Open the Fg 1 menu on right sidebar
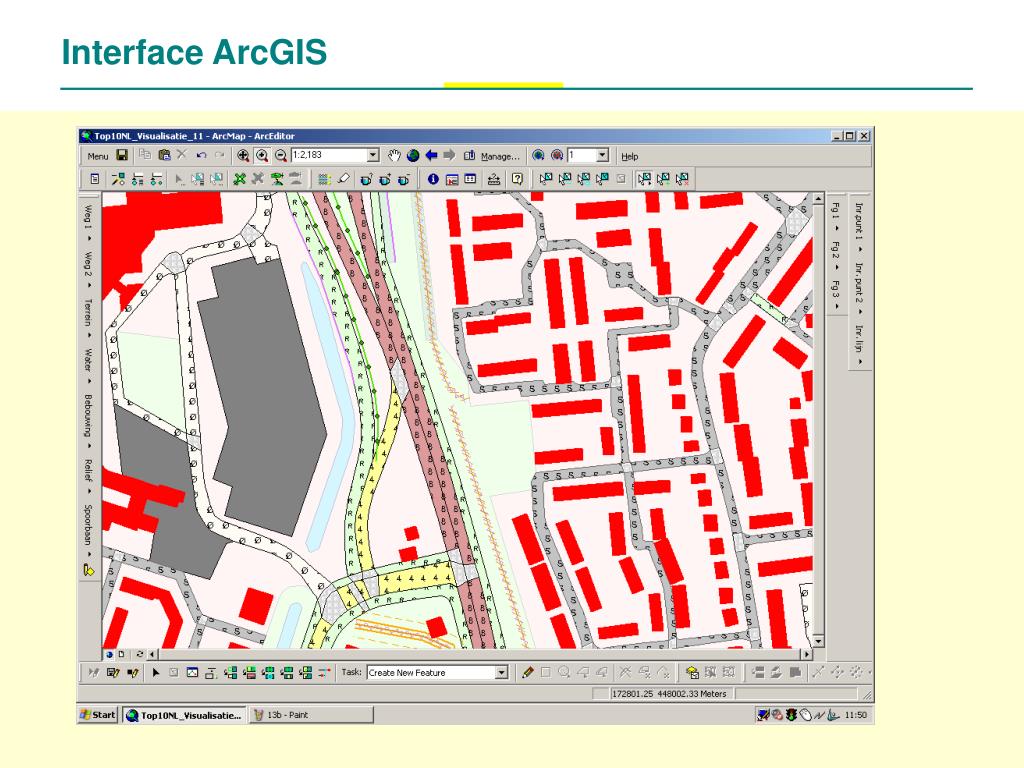Image resolution: width=1024 pixels, height=768 pixels. coord(835,216)
